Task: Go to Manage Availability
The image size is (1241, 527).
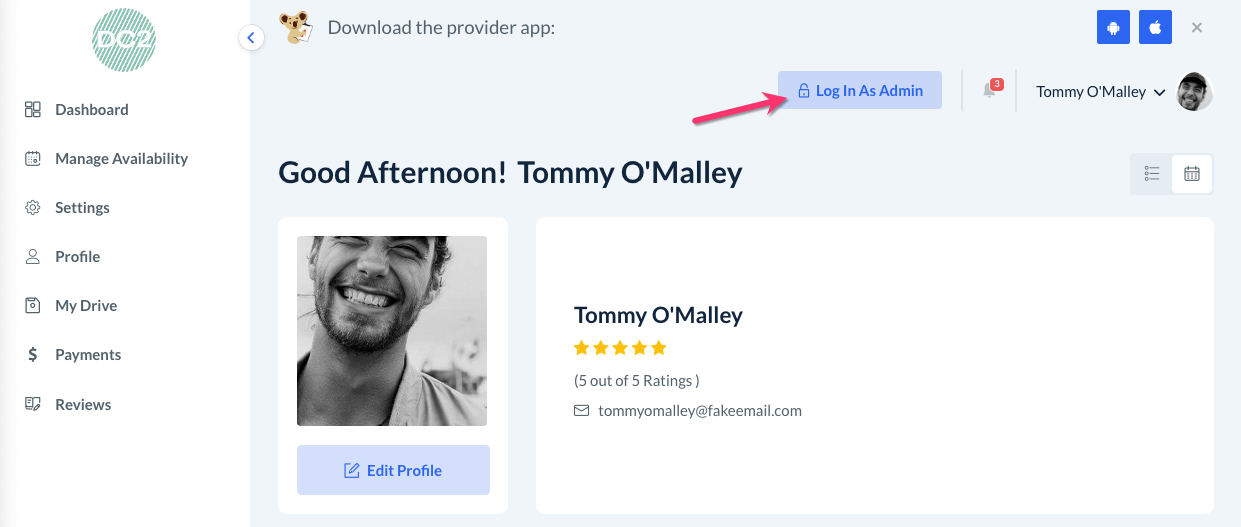Action: click(x=121, y=159)
